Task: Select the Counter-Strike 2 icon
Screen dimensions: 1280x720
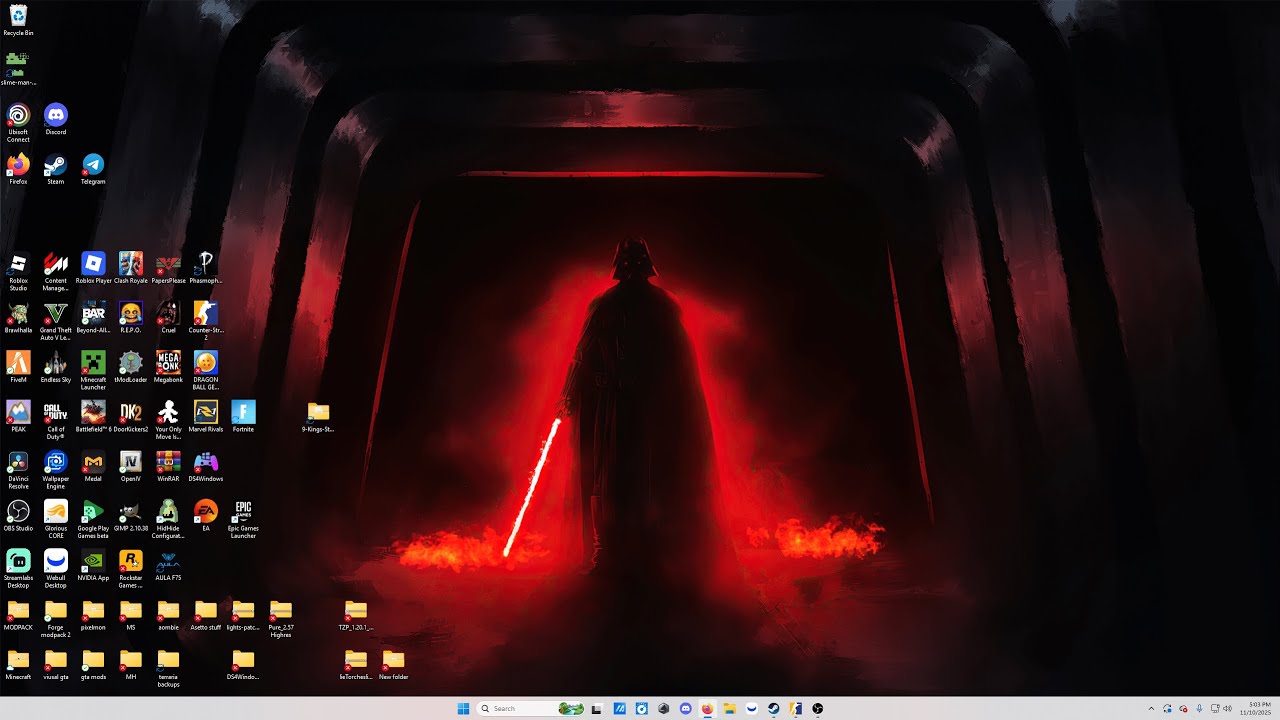Action: coord(206,322)
